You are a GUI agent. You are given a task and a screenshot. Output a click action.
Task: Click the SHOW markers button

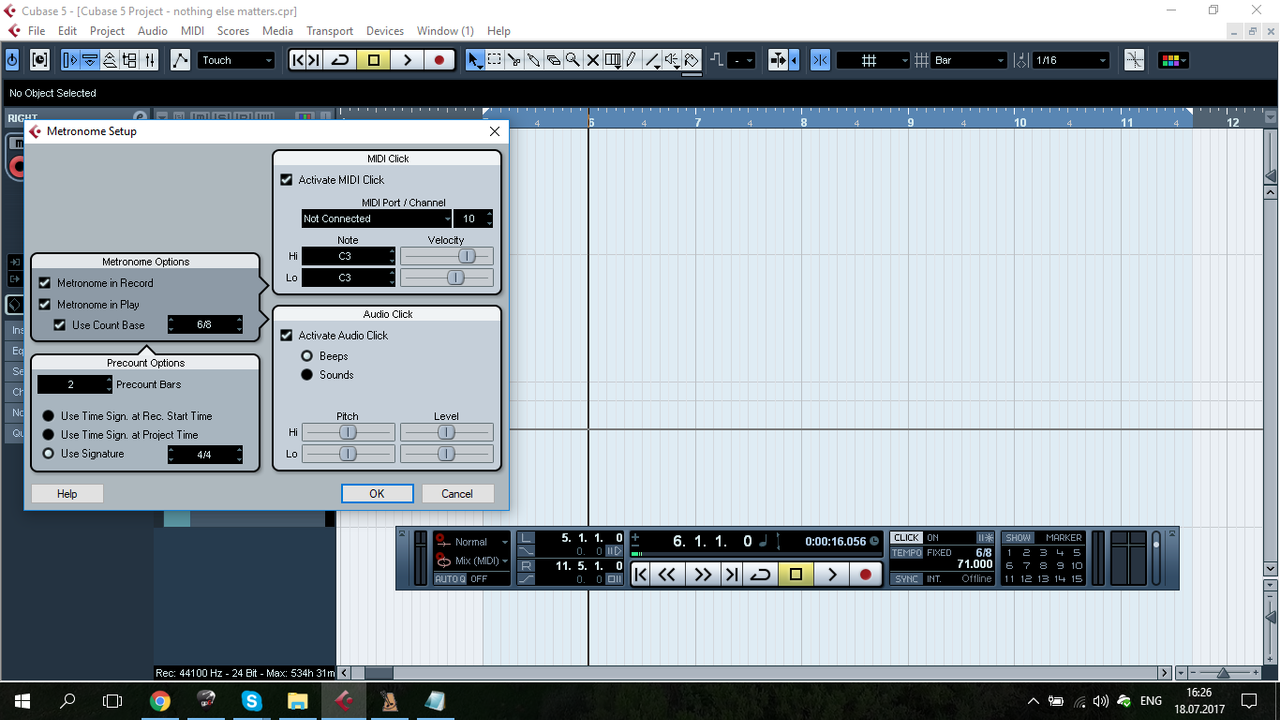pyautogui.click(x=1018, y=538)
